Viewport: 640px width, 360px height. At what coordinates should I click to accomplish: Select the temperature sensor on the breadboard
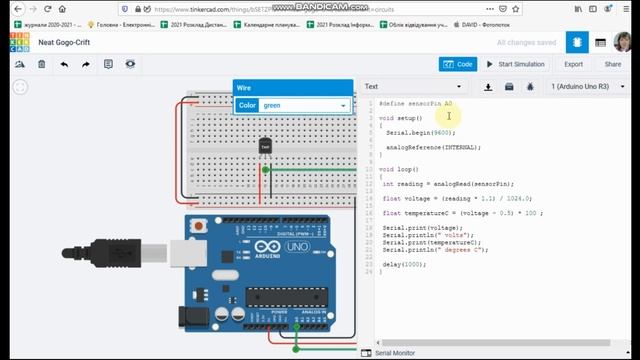265,146
